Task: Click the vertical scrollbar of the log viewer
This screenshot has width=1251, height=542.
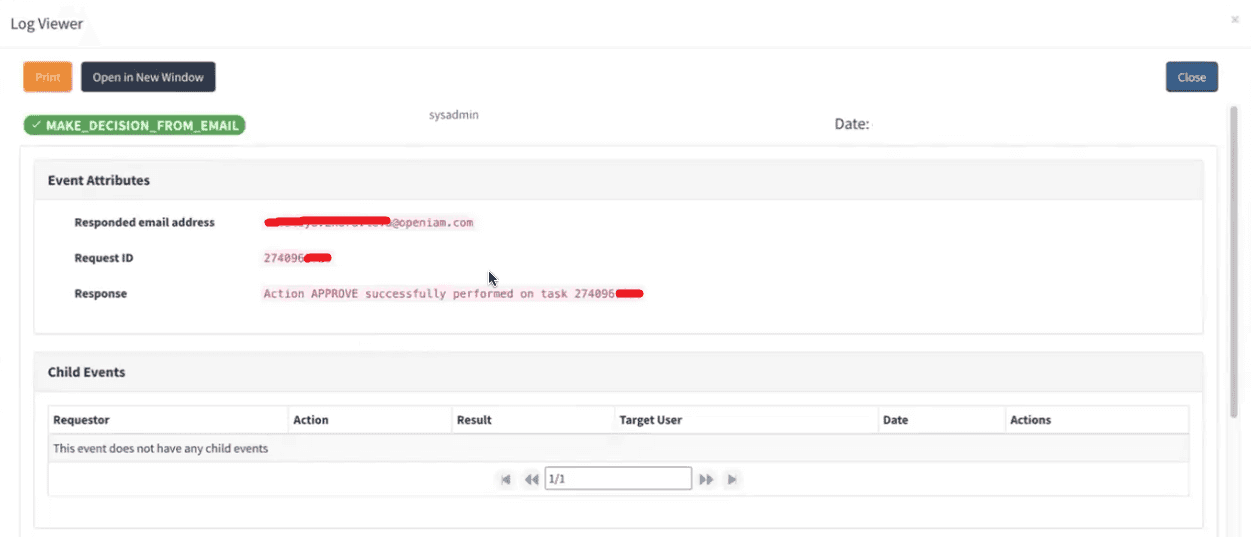Action: tap(1234, 260)
